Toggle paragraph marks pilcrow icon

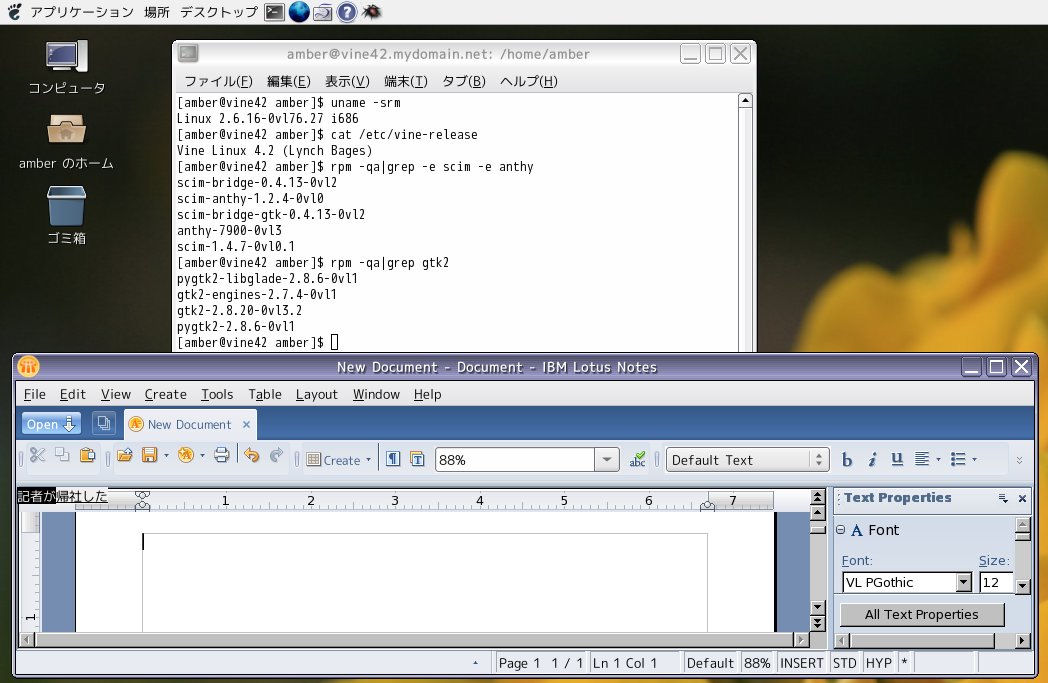point(393,459)
